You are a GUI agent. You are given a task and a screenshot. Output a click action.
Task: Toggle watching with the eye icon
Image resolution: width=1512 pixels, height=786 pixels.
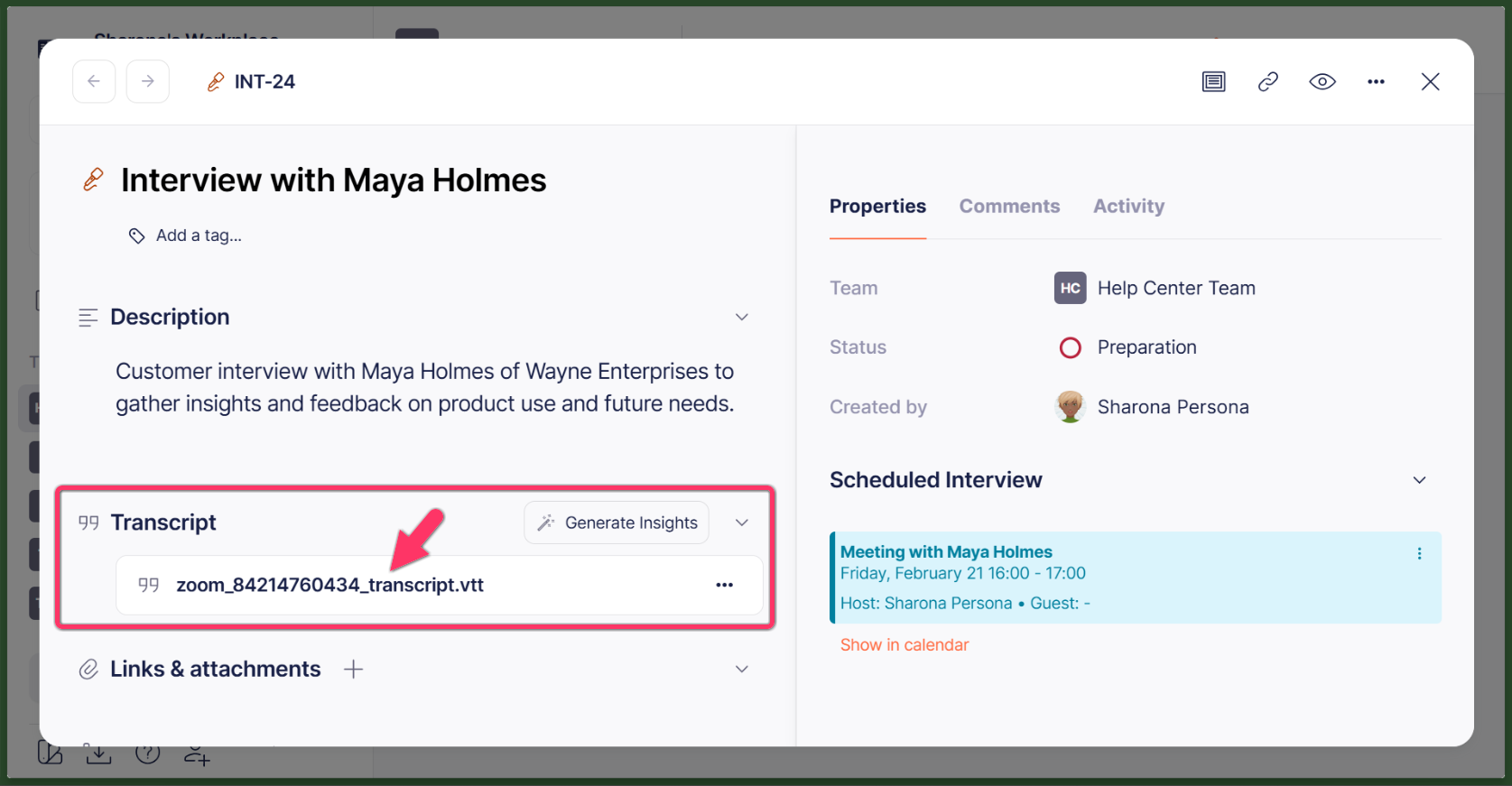[1322, 82]
